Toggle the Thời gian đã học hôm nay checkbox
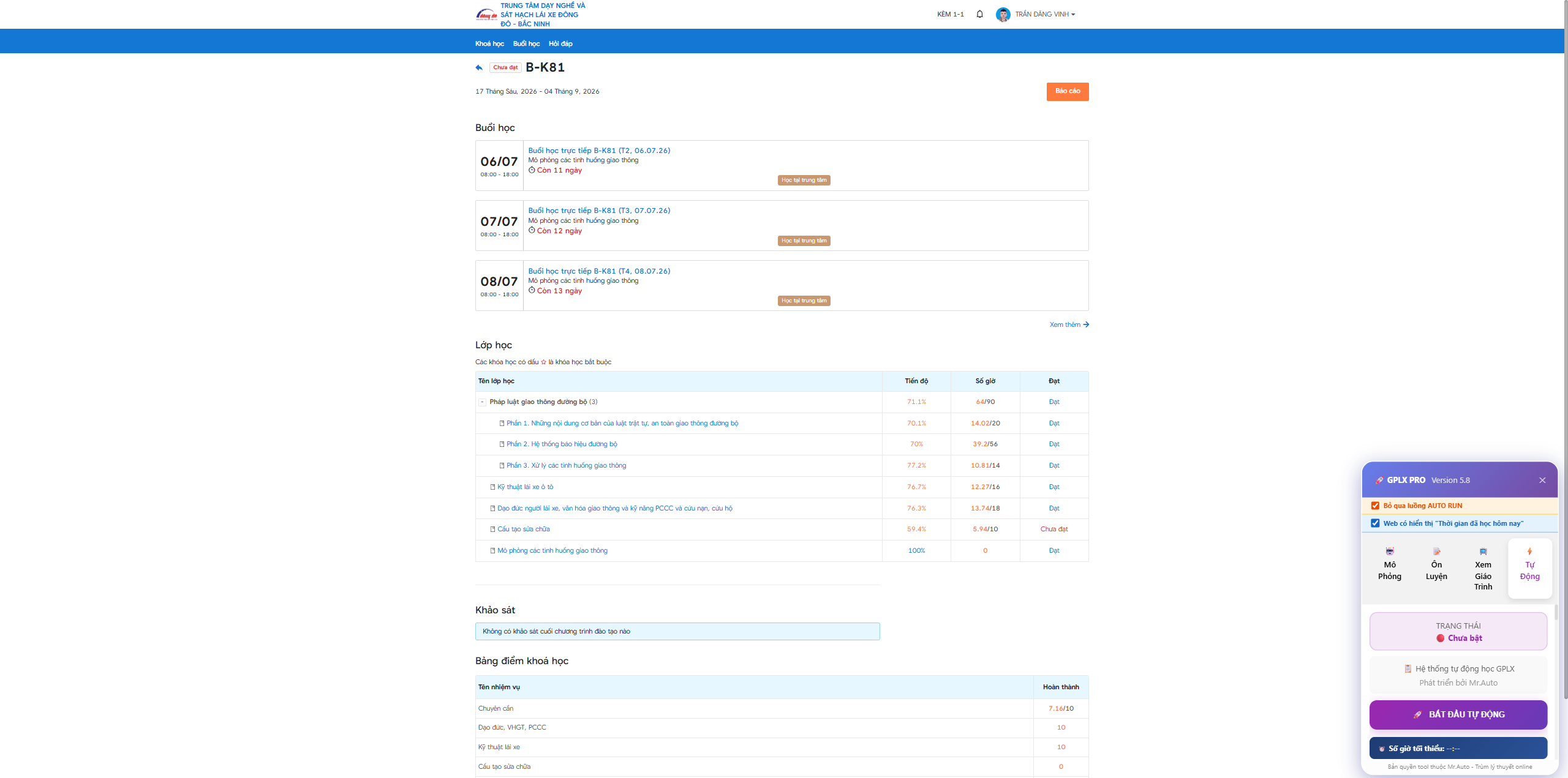 [x=1375, y=523]
